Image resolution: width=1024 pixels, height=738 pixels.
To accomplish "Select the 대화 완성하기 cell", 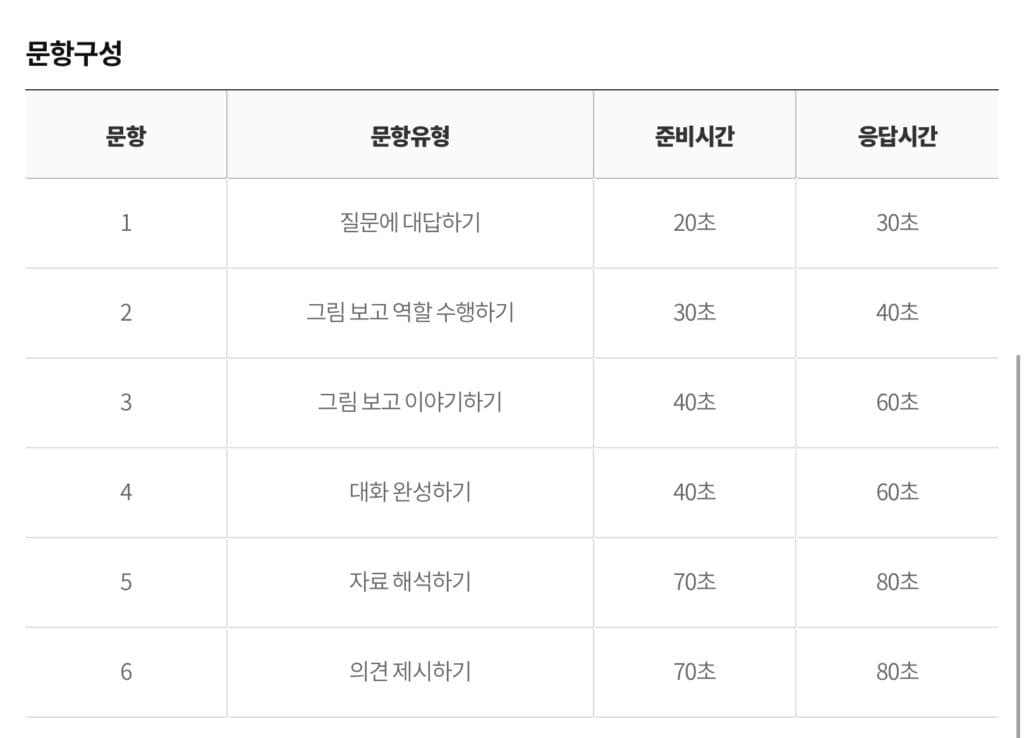I will point(410,492).
